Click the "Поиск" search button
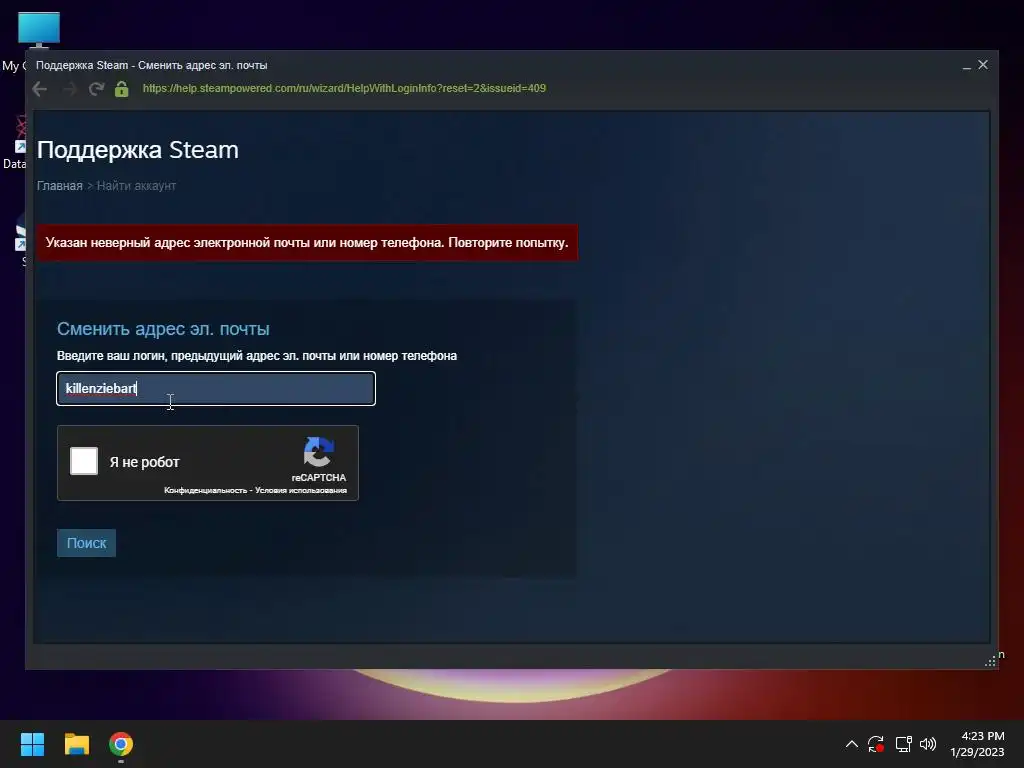The height and width of the screenshot is (768, 1024). pyautogui.click(x=86, y=543)
